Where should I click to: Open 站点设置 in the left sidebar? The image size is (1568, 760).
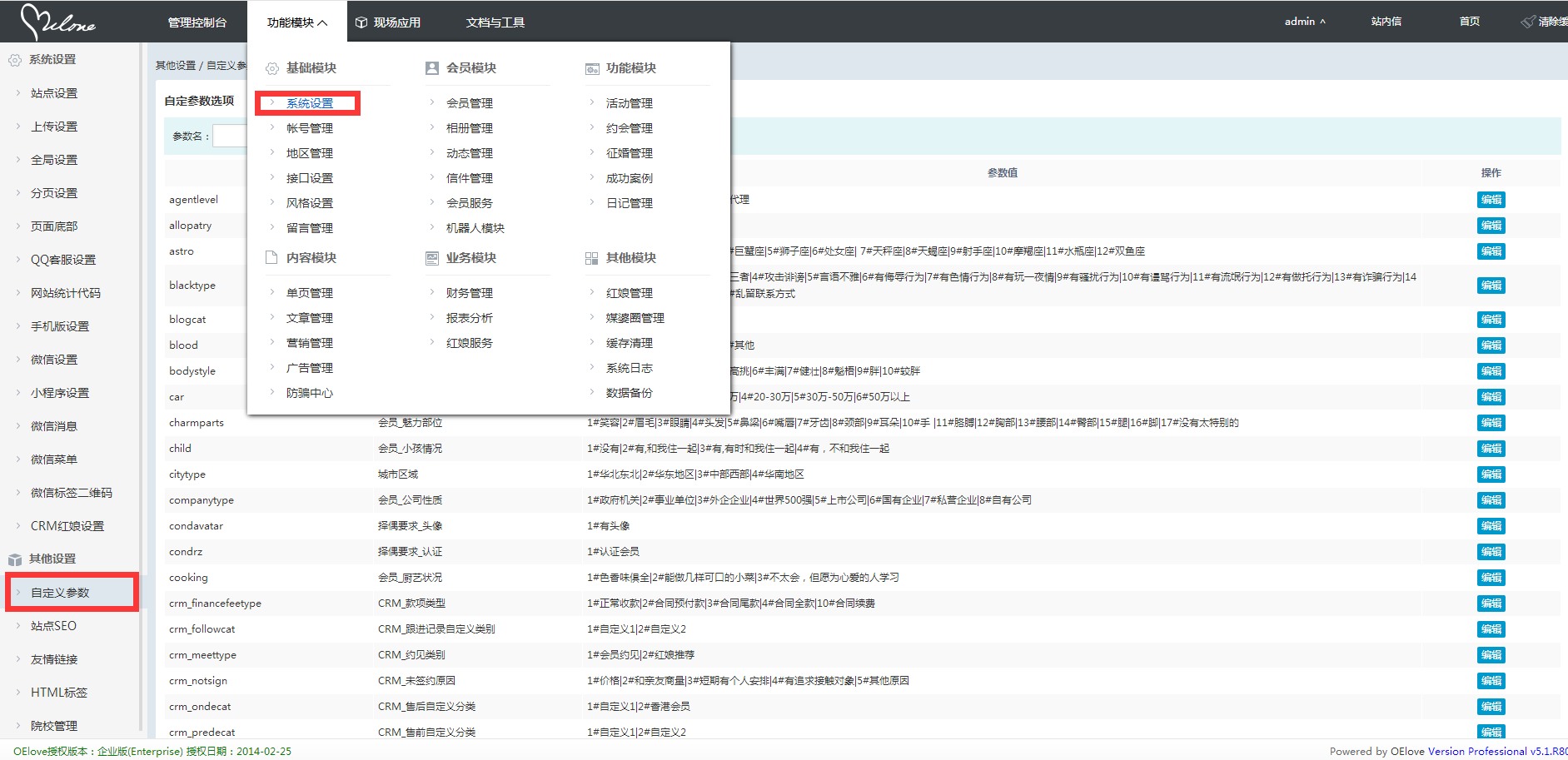tap(54, 93)
